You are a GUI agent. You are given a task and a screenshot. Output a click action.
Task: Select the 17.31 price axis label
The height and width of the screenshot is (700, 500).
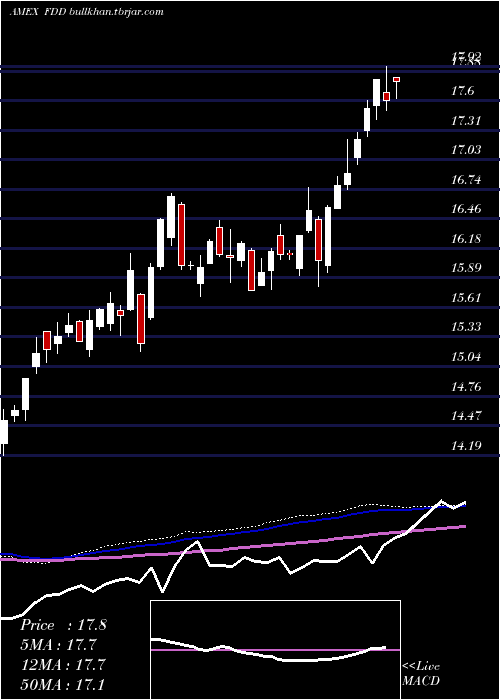coord(467,121)
